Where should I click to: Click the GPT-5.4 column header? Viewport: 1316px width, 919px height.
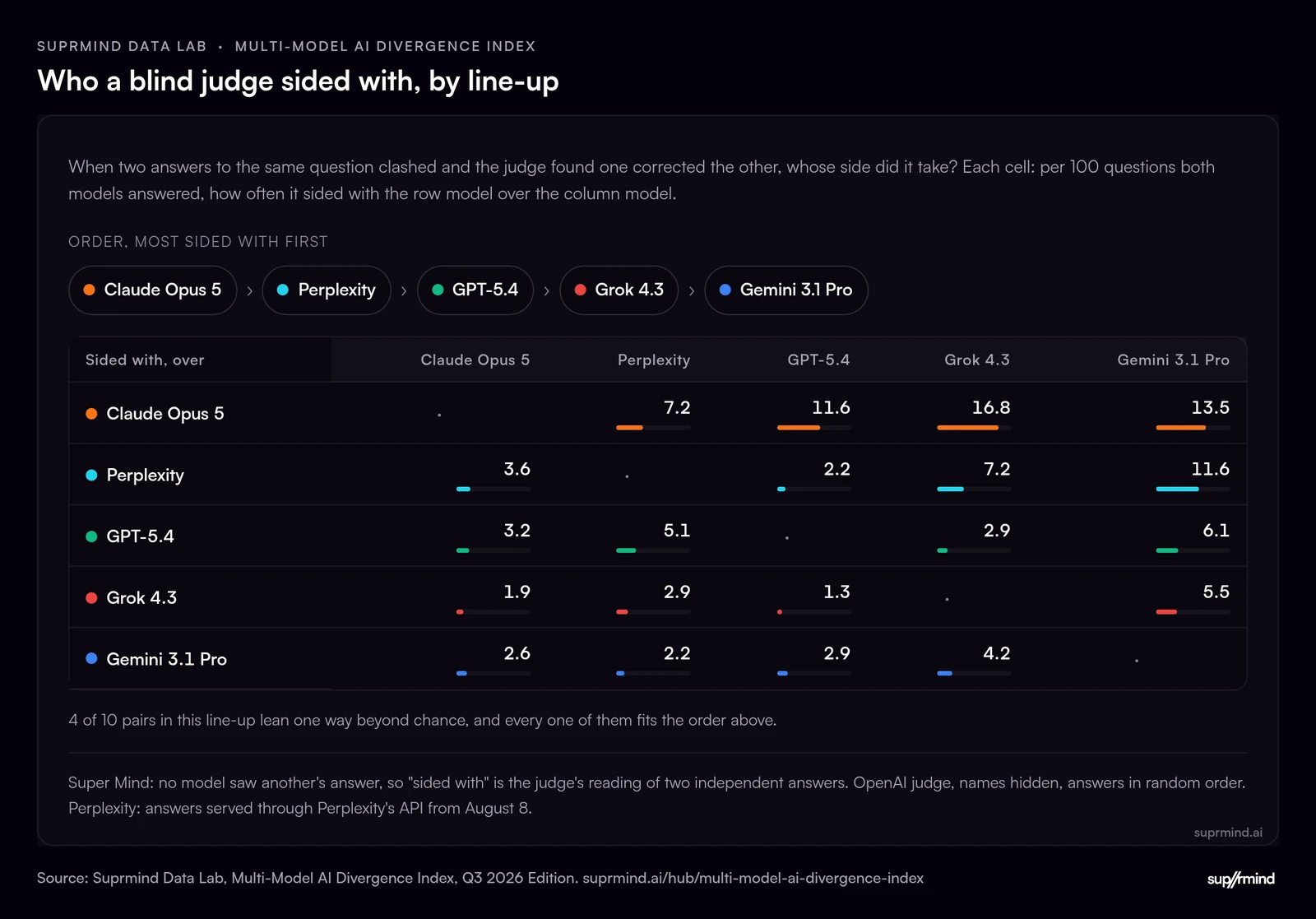(818, 360)
